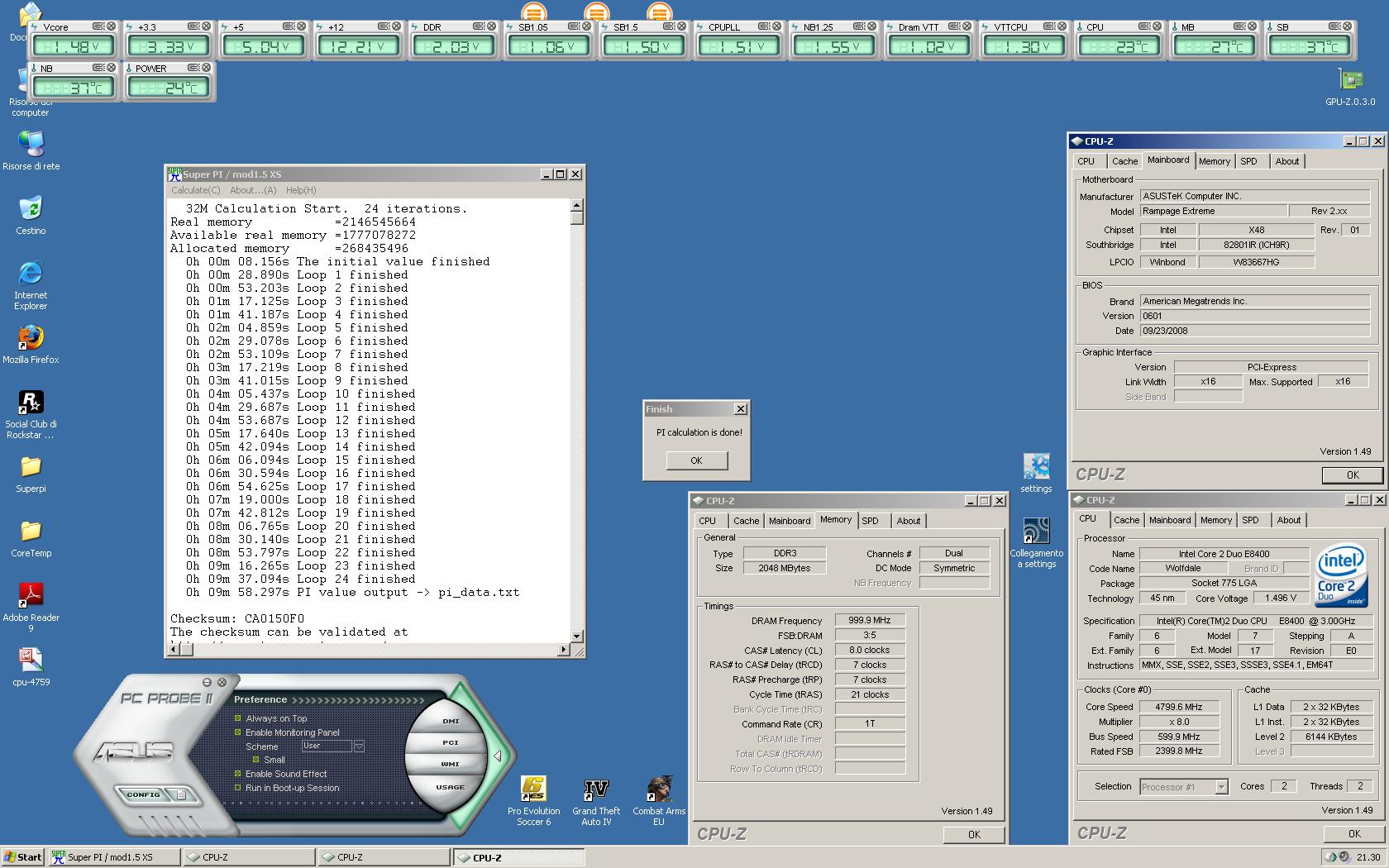This screenshot has width=1389, height=868.
Task: Click OK in the CPU-Z Memory window
Action: pyautogui.click(x=974, y=834)
